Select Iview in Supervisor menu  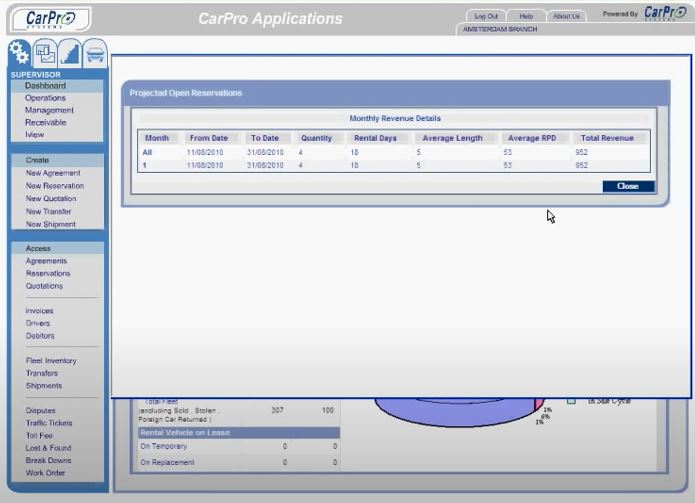(35, 135)
